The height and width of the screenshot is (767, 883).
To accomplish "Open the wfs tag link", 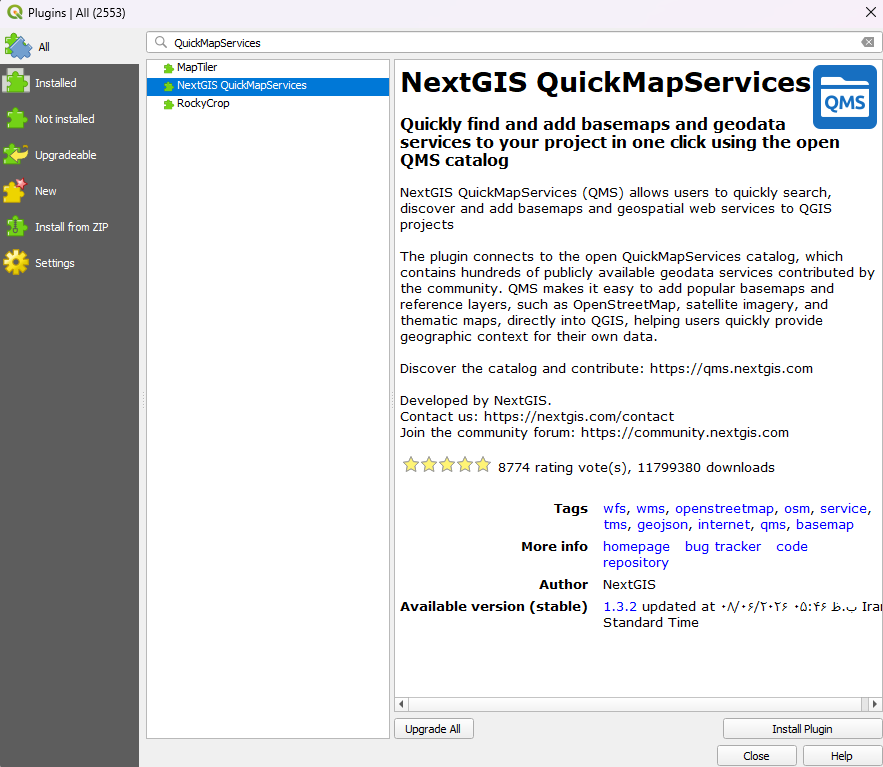I will tap(614, 509).
